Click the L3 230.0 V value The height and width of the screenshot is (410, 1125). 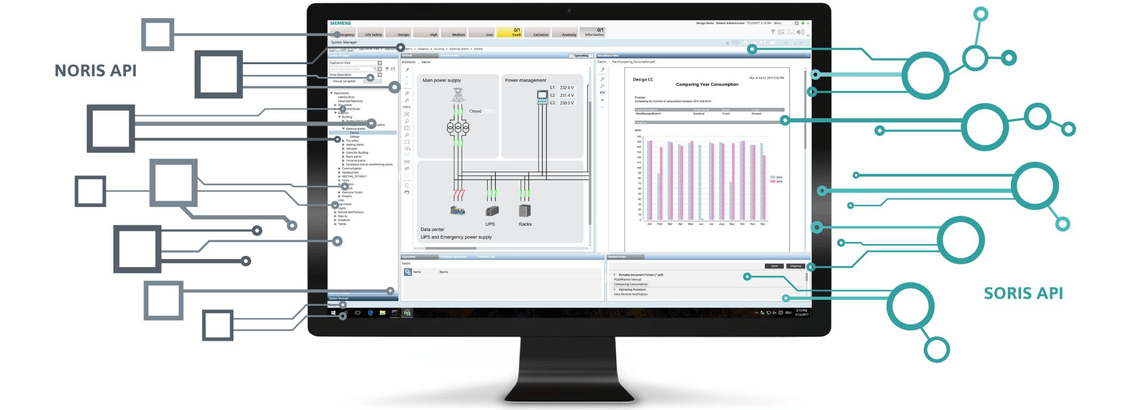coord(568,103)
